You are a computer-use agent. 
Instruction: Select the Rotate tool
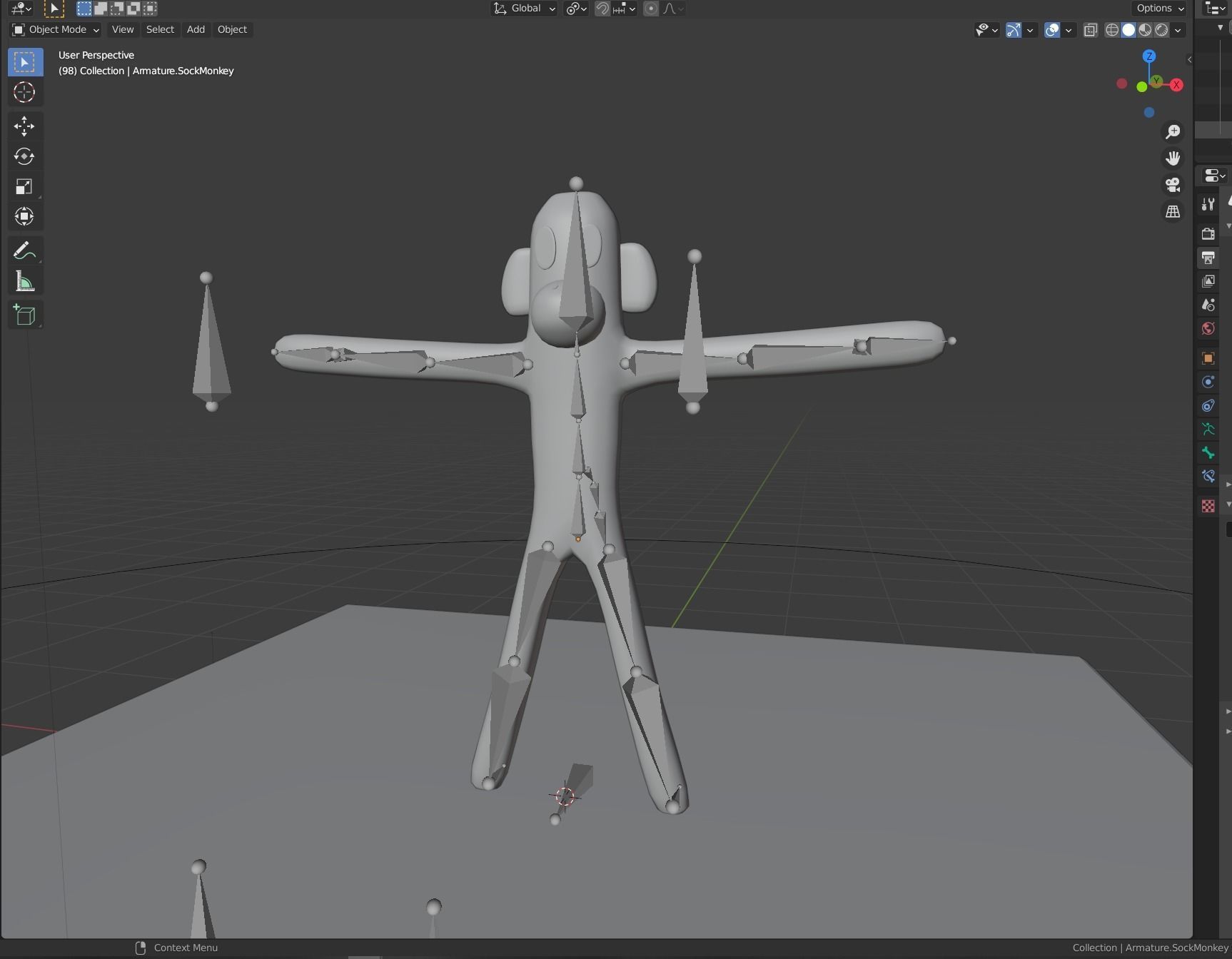[24, 156]
